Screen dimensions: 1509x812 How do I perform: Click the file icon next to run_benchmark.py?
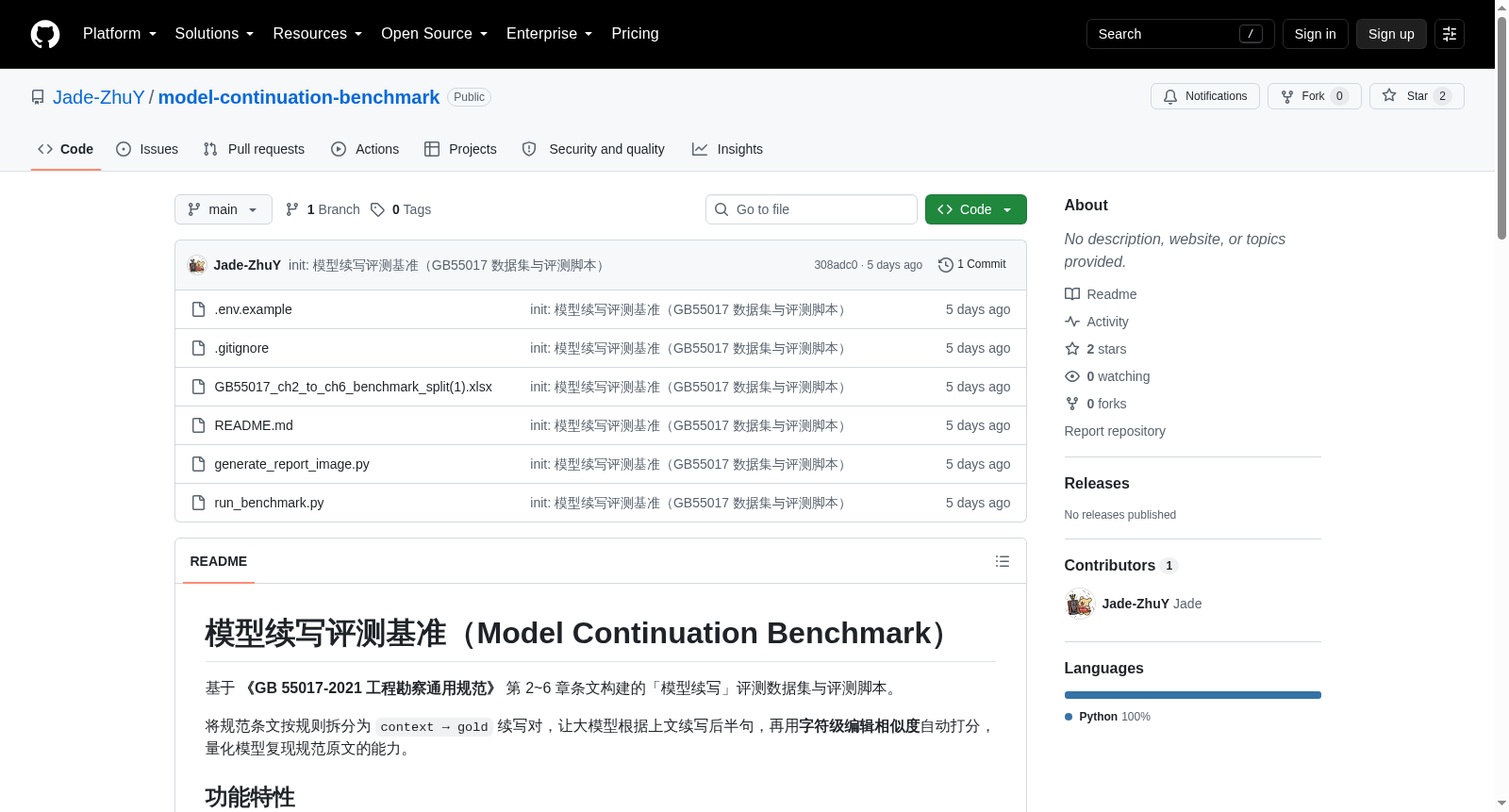pyautogui.click(x=198, y=503)
